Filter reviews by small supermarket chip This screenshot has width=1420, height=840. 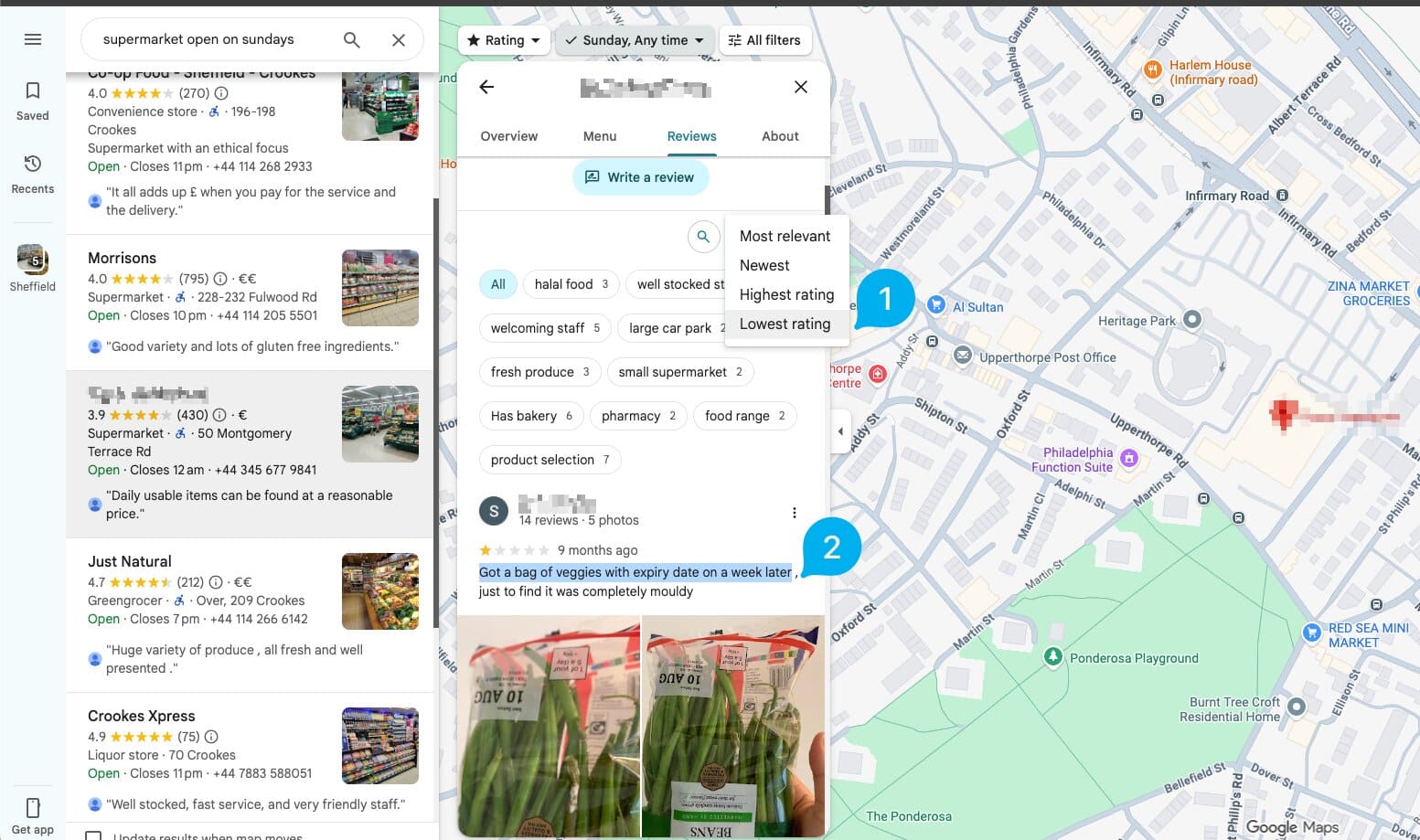pyautogui.click(x=680, y=372)
